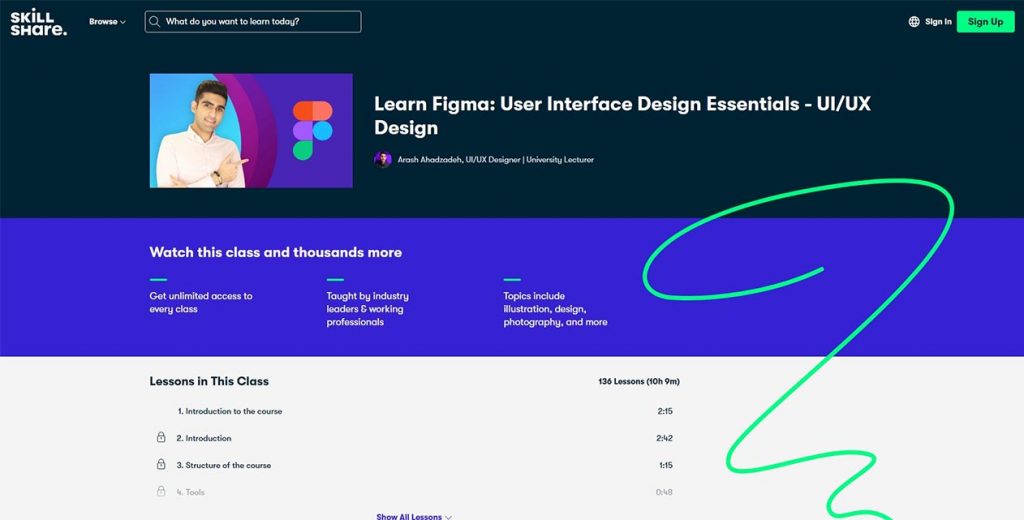Click the search magnifier icon
Viewport: 1024px width, 520px height.
(x=155, y=22)
